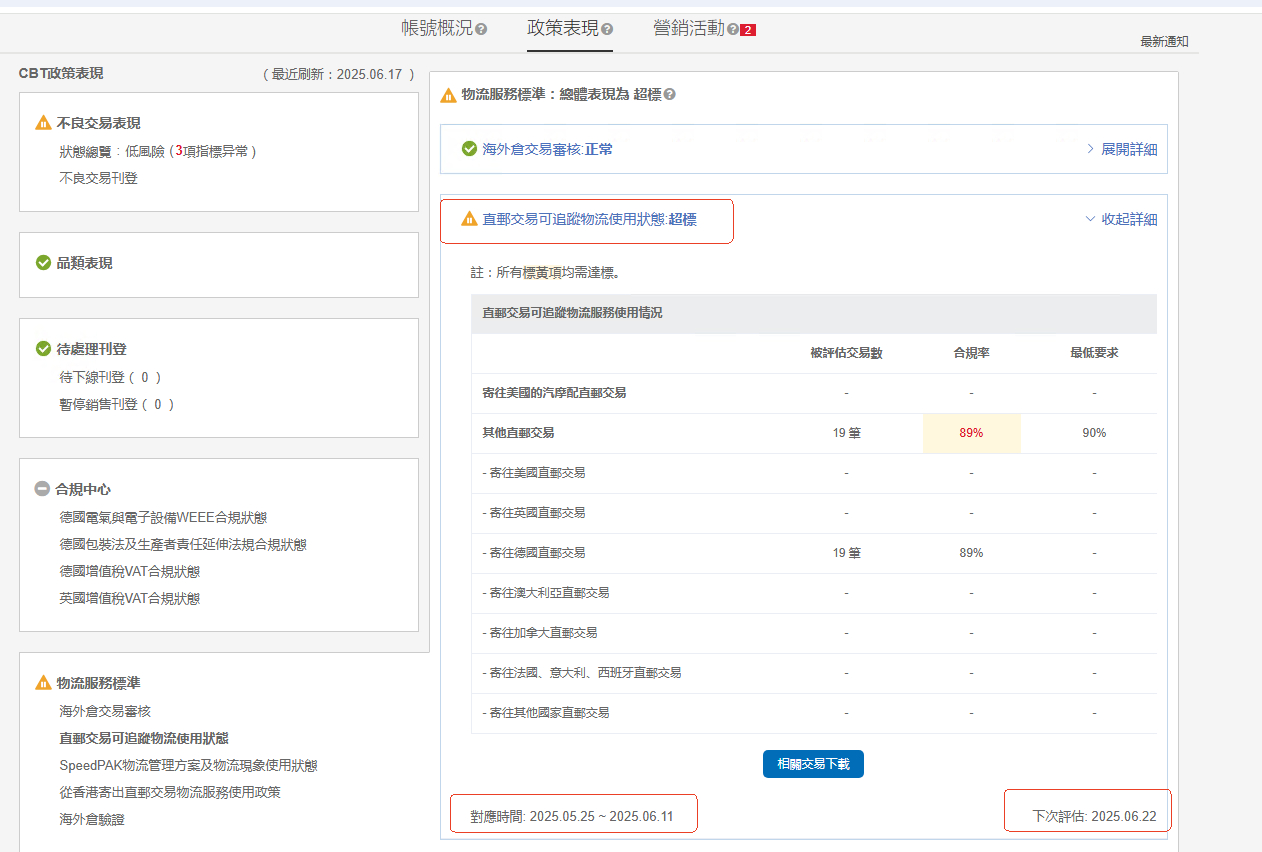Click the 下次評估: 2025.06.22 text
Viewport: 1262px width, 852px height.
(x=1094, y=817)
